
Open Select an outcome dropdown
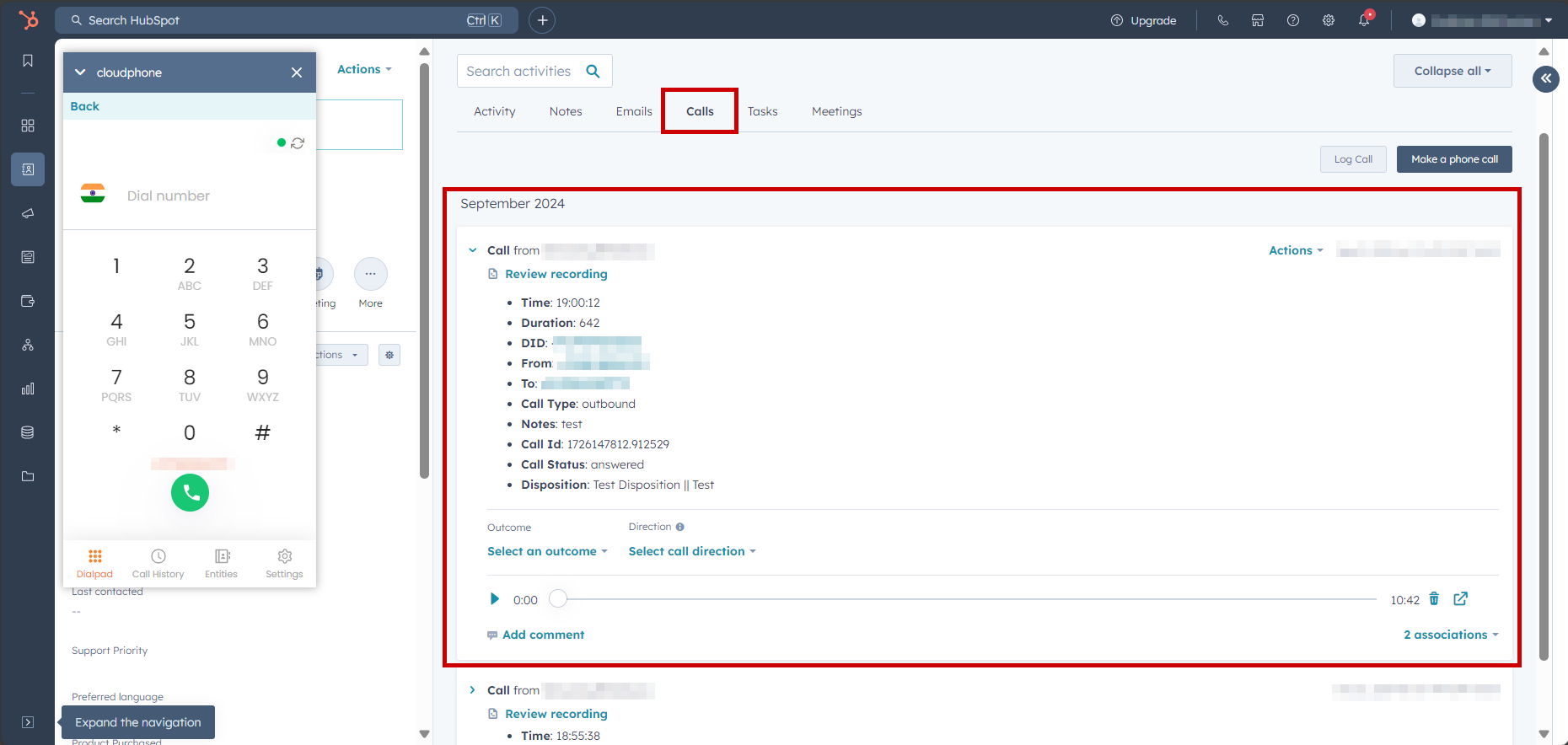coord(547,551)
